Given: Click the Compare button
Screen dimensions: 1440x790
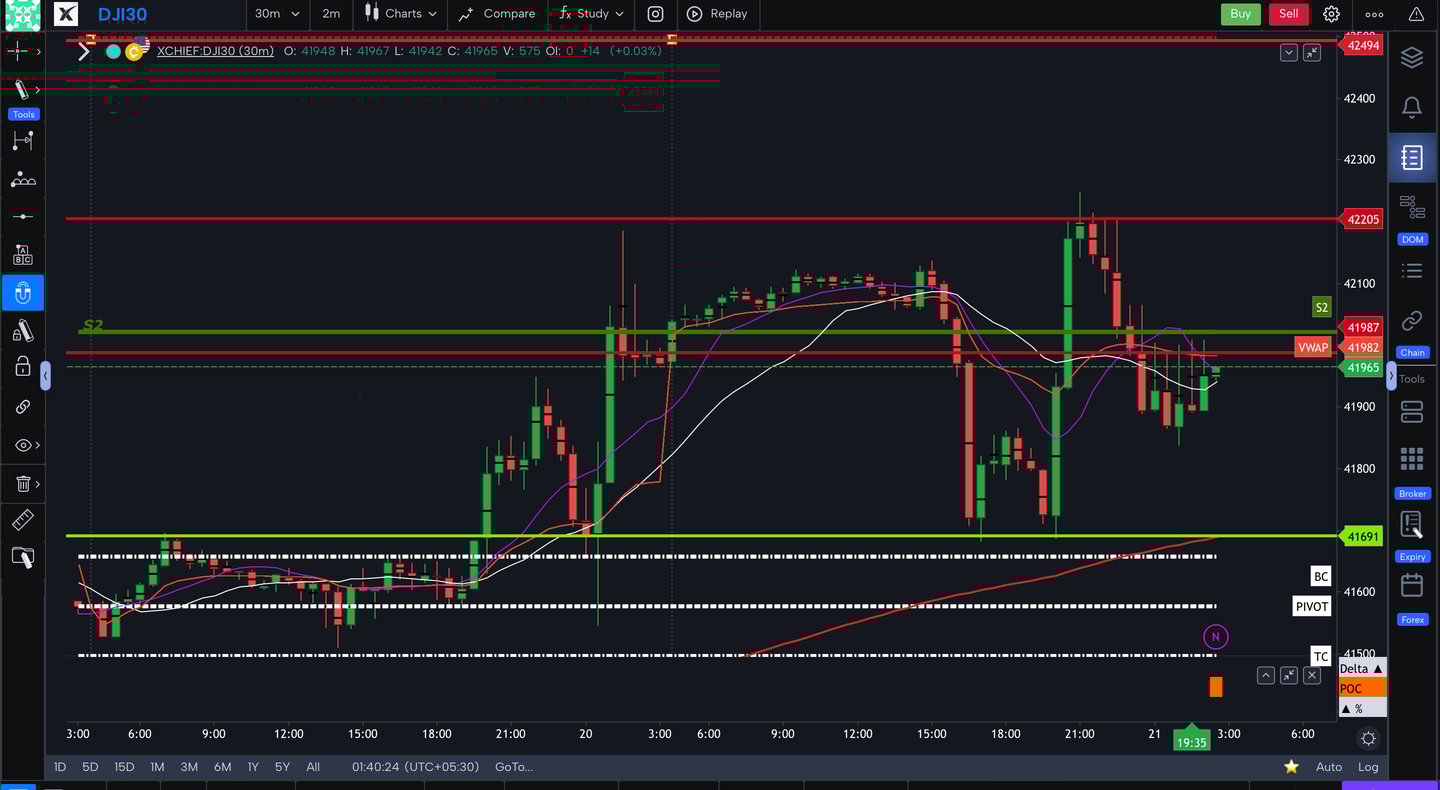Looking at the screenshot, I should [497, 13].
